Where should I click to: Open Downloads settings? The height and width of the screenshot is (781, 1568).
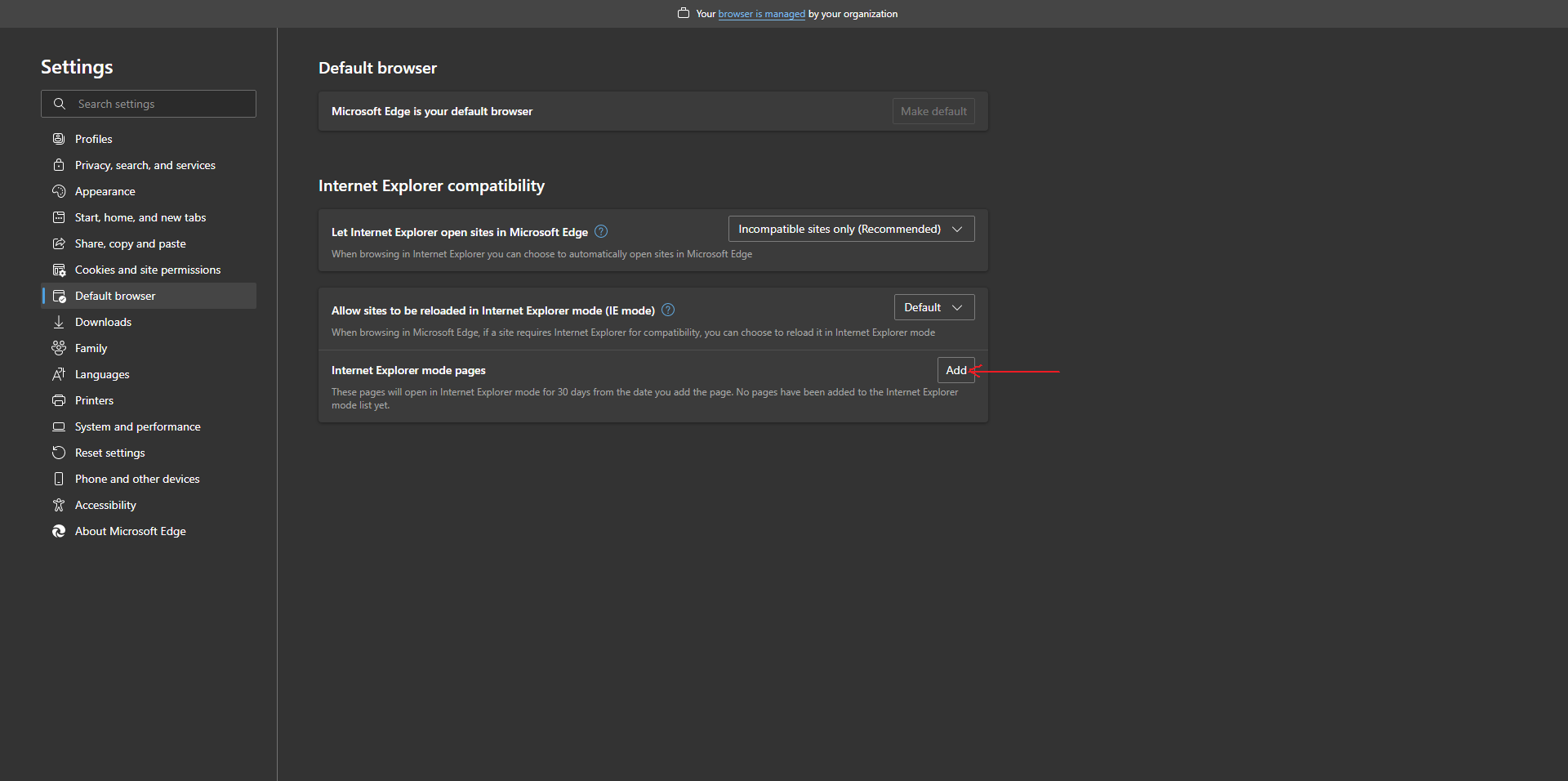tap(149, 322)
